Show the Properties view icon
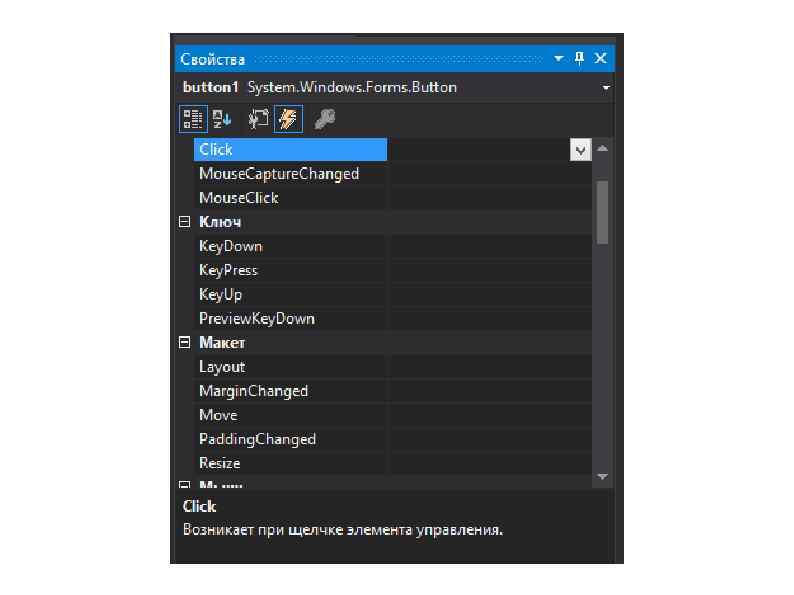Viewport: 794px width, 595px height. coord(258,119)
